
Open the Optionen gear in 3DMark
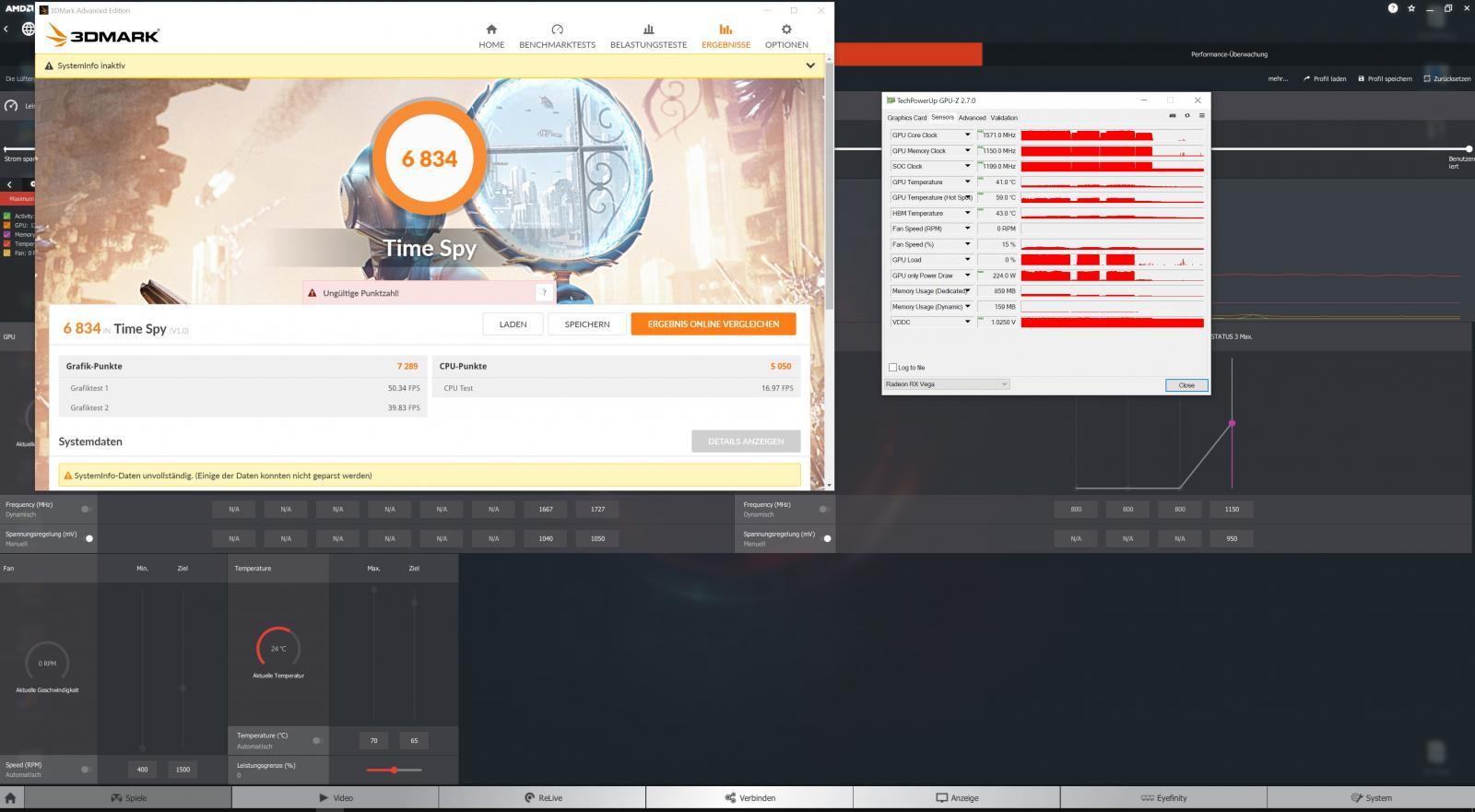coord(786,36)
